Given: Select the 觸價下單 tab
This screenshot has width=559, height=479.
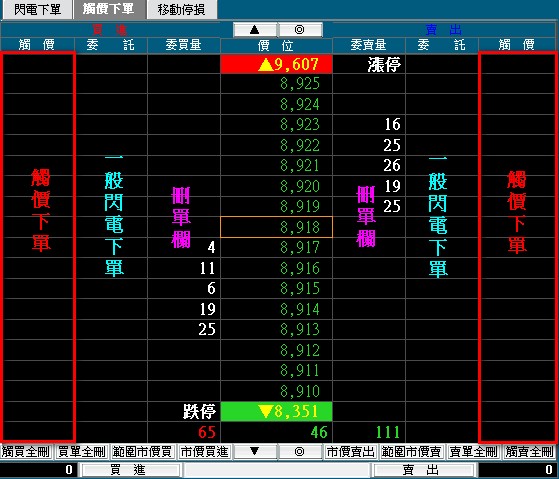Looking at the screenshot, I should (109, 9).
